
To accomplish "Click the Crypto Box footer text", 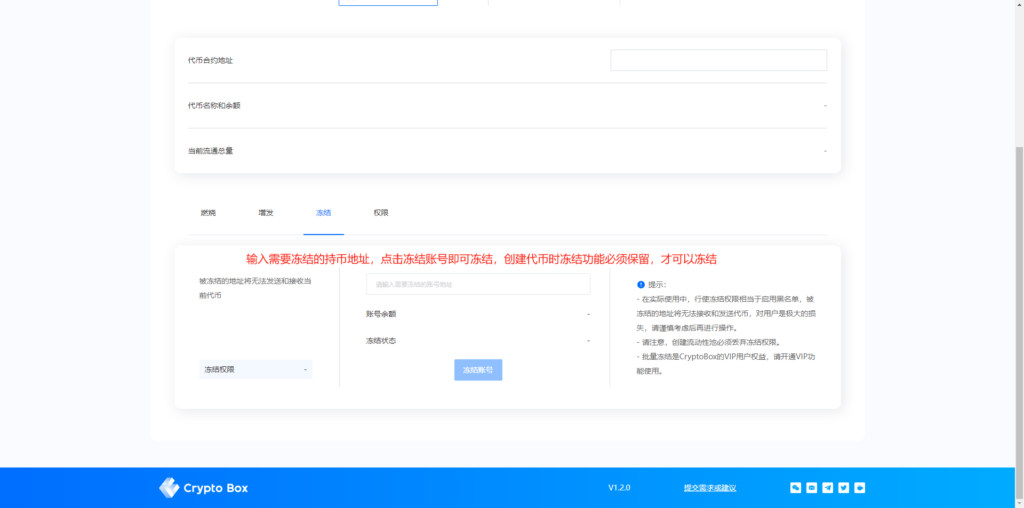I will click(216, 488).
